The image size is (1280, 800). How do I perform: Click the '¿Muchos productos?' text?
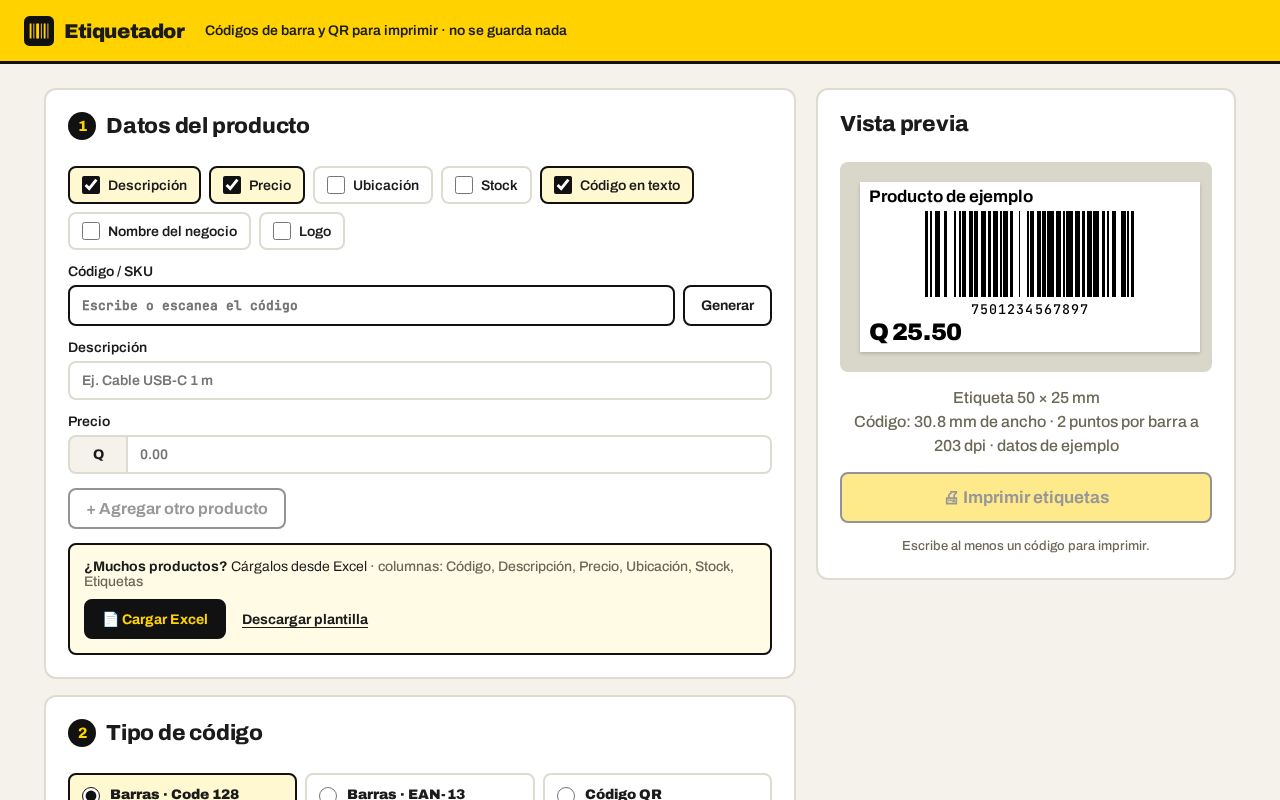coord(156,566)
